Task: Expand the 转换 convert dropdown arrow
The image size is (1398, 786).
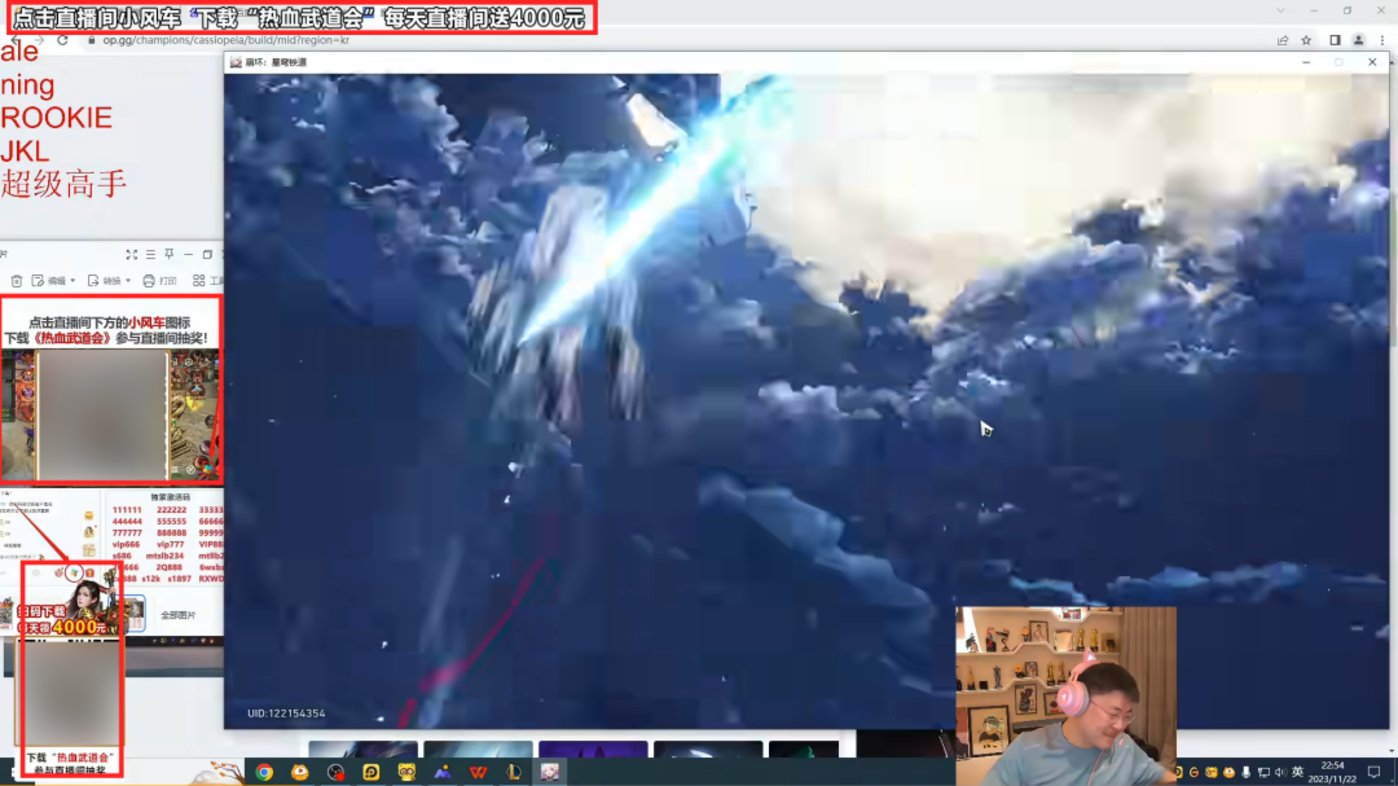Action: [x=128, y=281]
